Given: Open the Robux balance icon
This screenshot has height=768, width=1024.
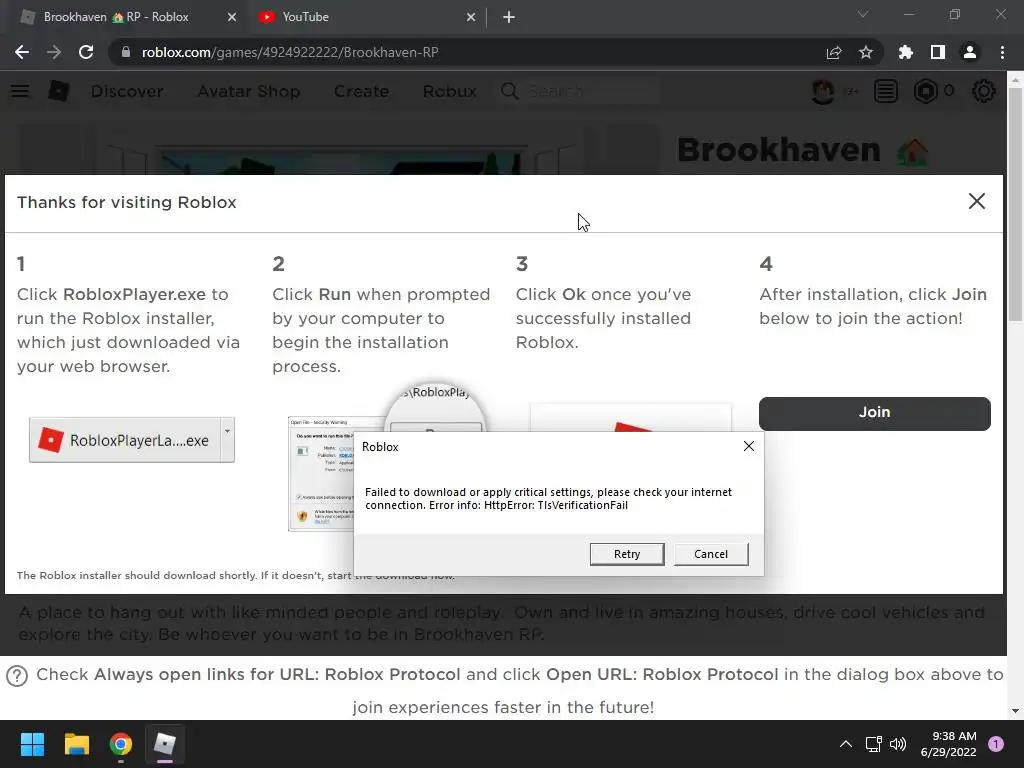Looking at the screenshot, I should point(925,91).
